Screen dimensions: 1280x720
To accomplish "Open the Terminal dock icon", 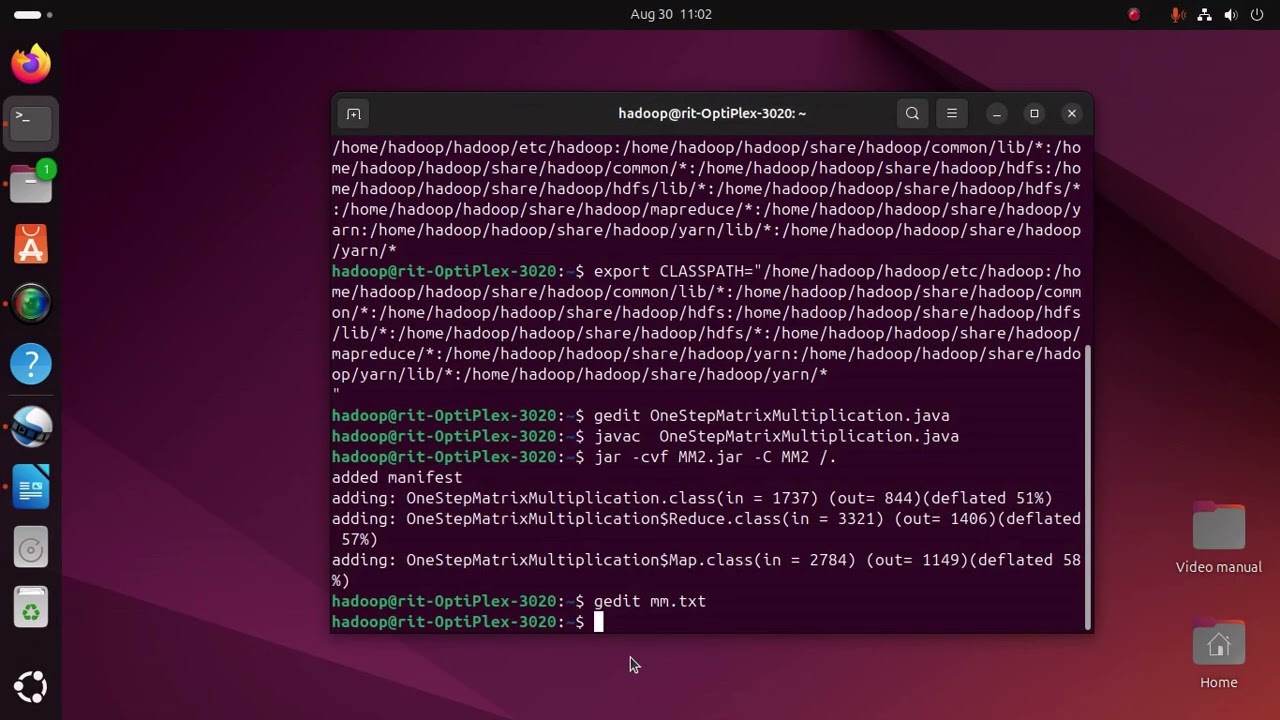I will click(x=31, y=123).
